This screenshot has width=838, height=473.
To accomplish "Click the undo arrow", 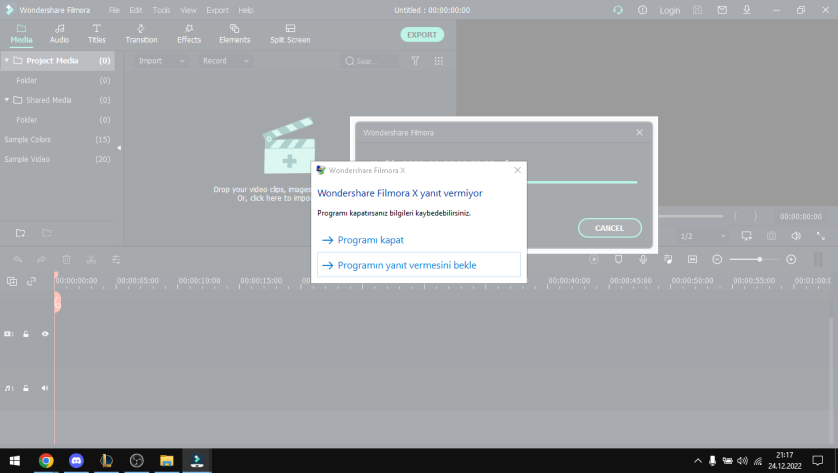I will [x=17, y=260].
